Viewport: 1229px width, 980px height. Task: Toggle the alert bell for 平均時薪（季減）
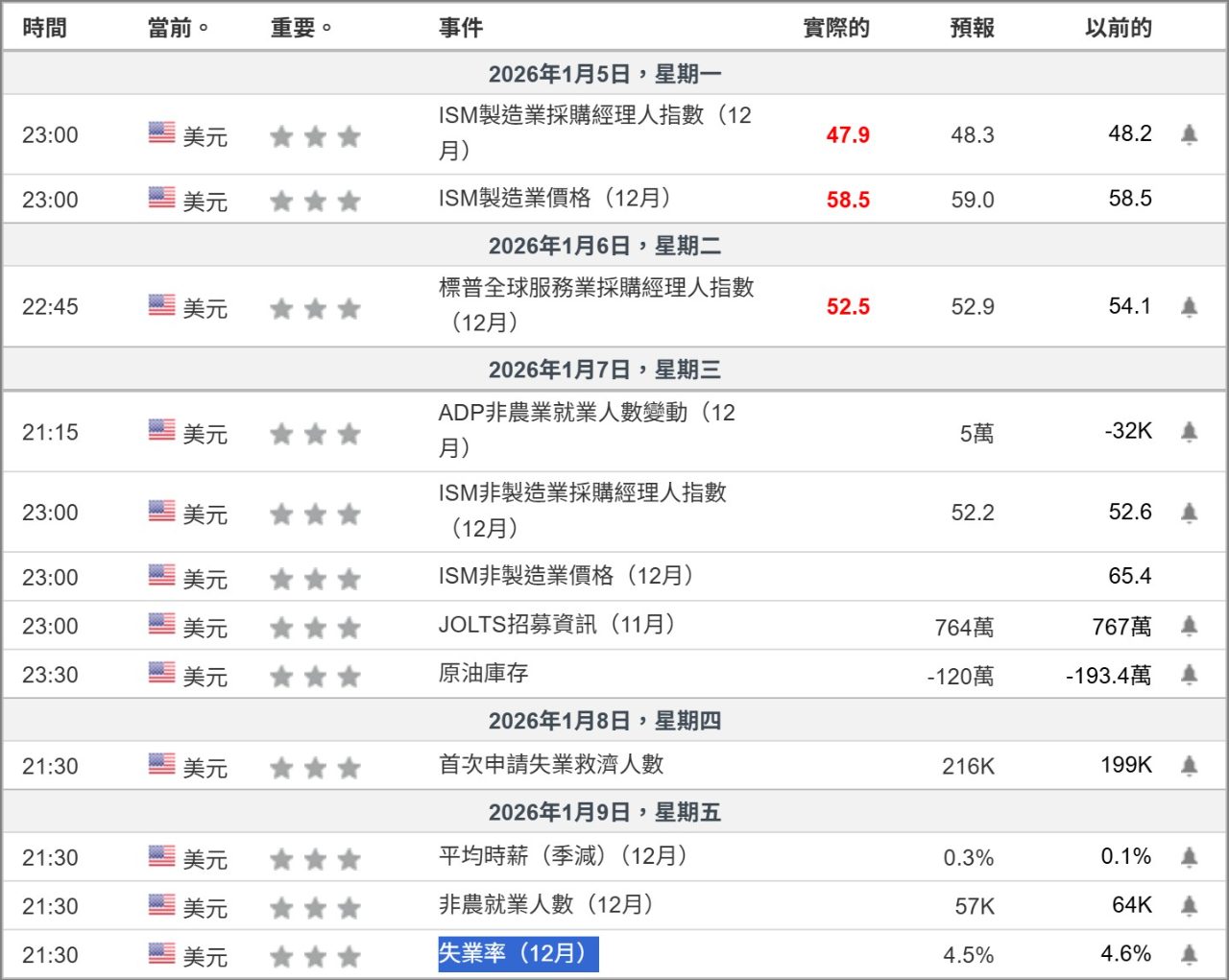pos(1188,855)
